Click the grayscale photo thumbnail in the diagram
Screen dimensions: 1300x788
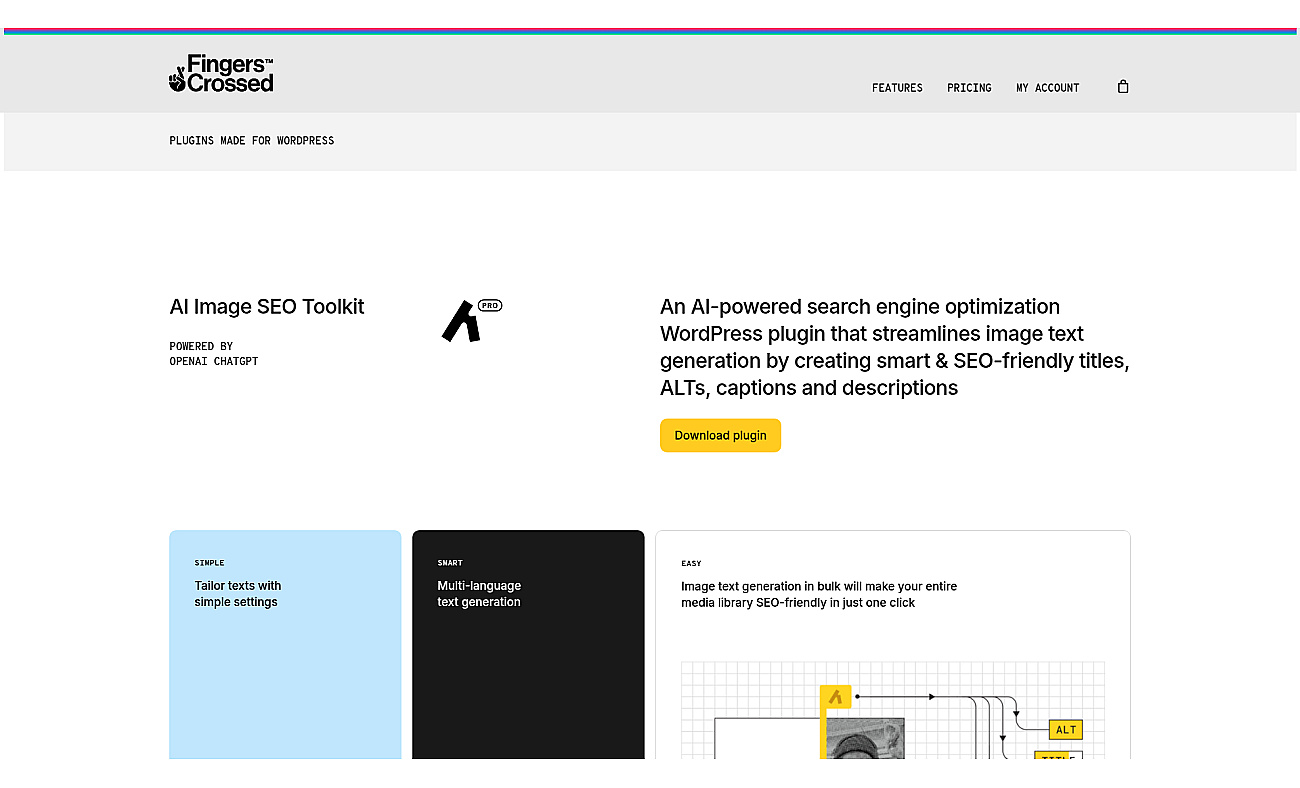pyautogui.click(x=863, y=738)
